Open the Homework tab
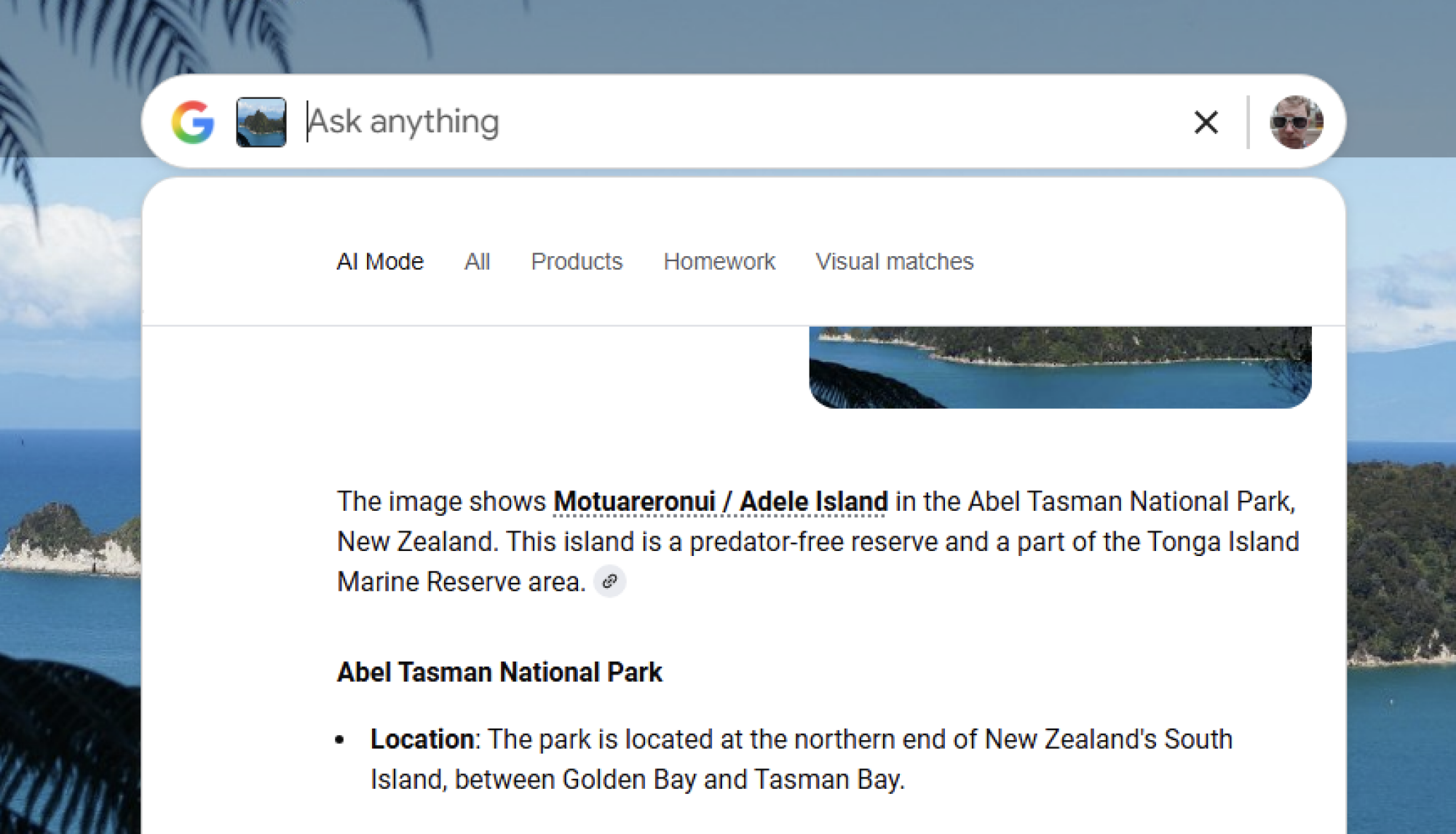 click(719, 261)
